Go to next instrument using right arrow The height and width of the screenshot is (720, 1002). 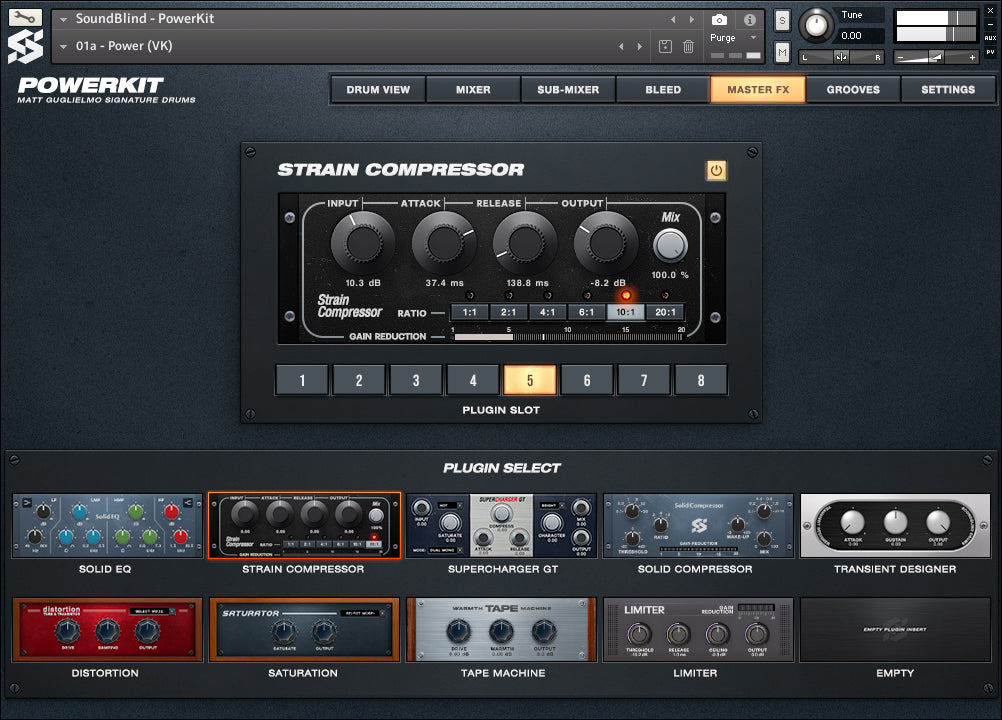[x=691, y=19]
